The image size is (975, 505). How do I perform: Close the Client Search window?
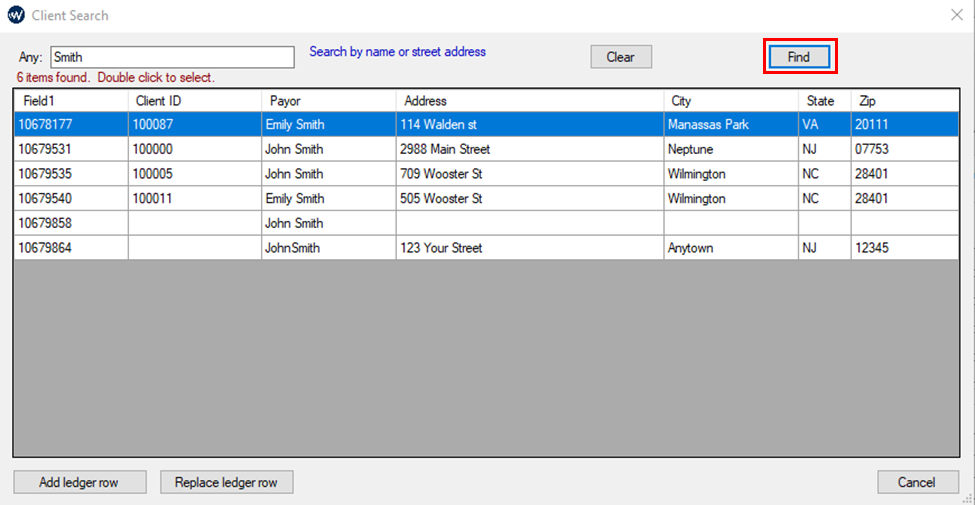[955, 15]
